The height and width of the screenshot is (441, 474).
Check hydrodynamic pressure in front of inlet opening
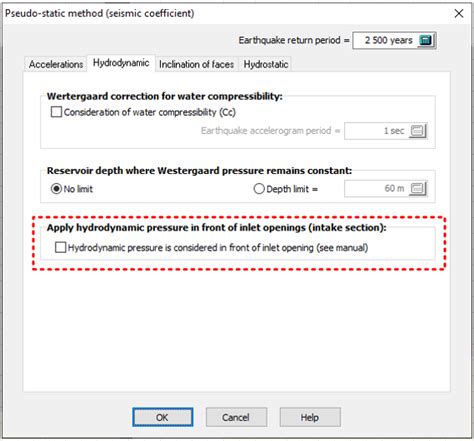(x=60, y=247)
